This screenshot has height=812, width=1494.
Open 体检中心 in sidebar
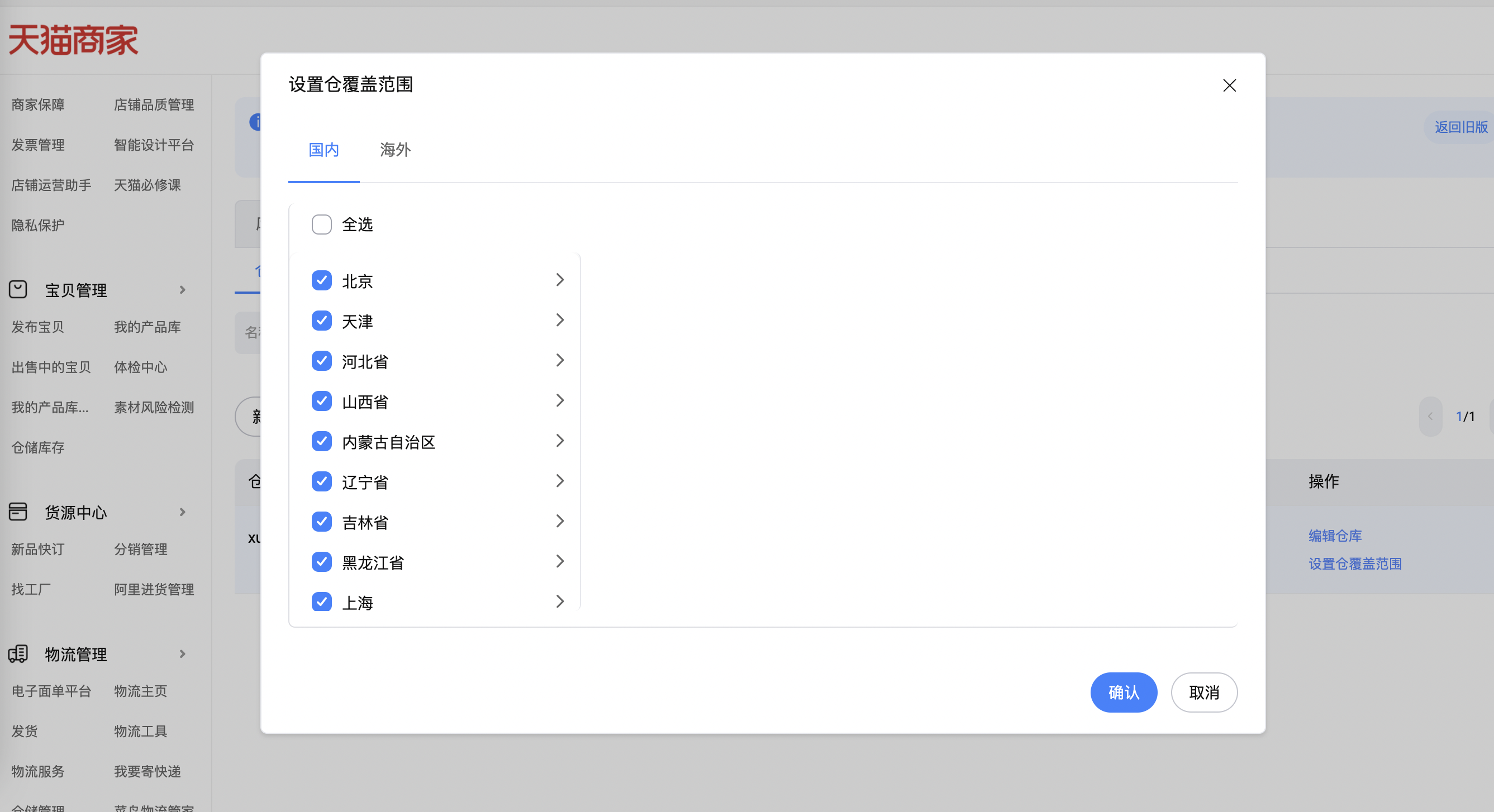[140, 367]
